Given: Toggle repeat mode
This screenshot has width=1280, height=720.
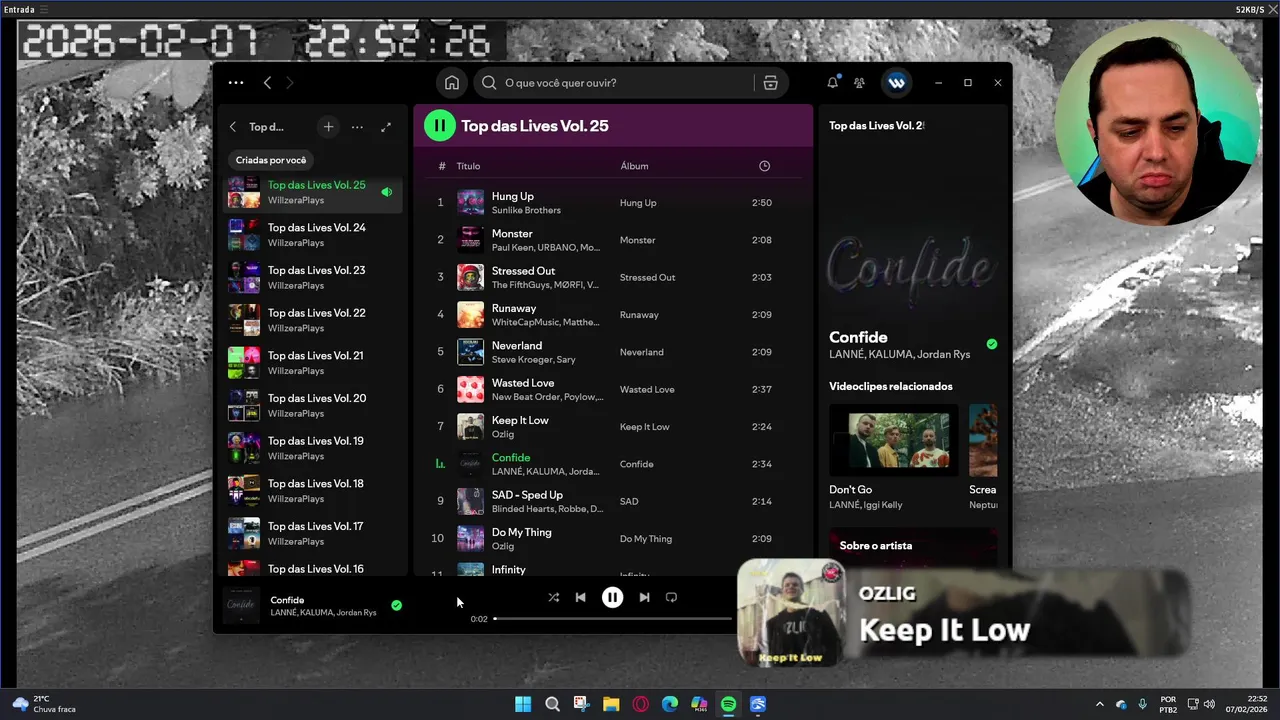Looking at the screenshot, I should tap(671, 597).
